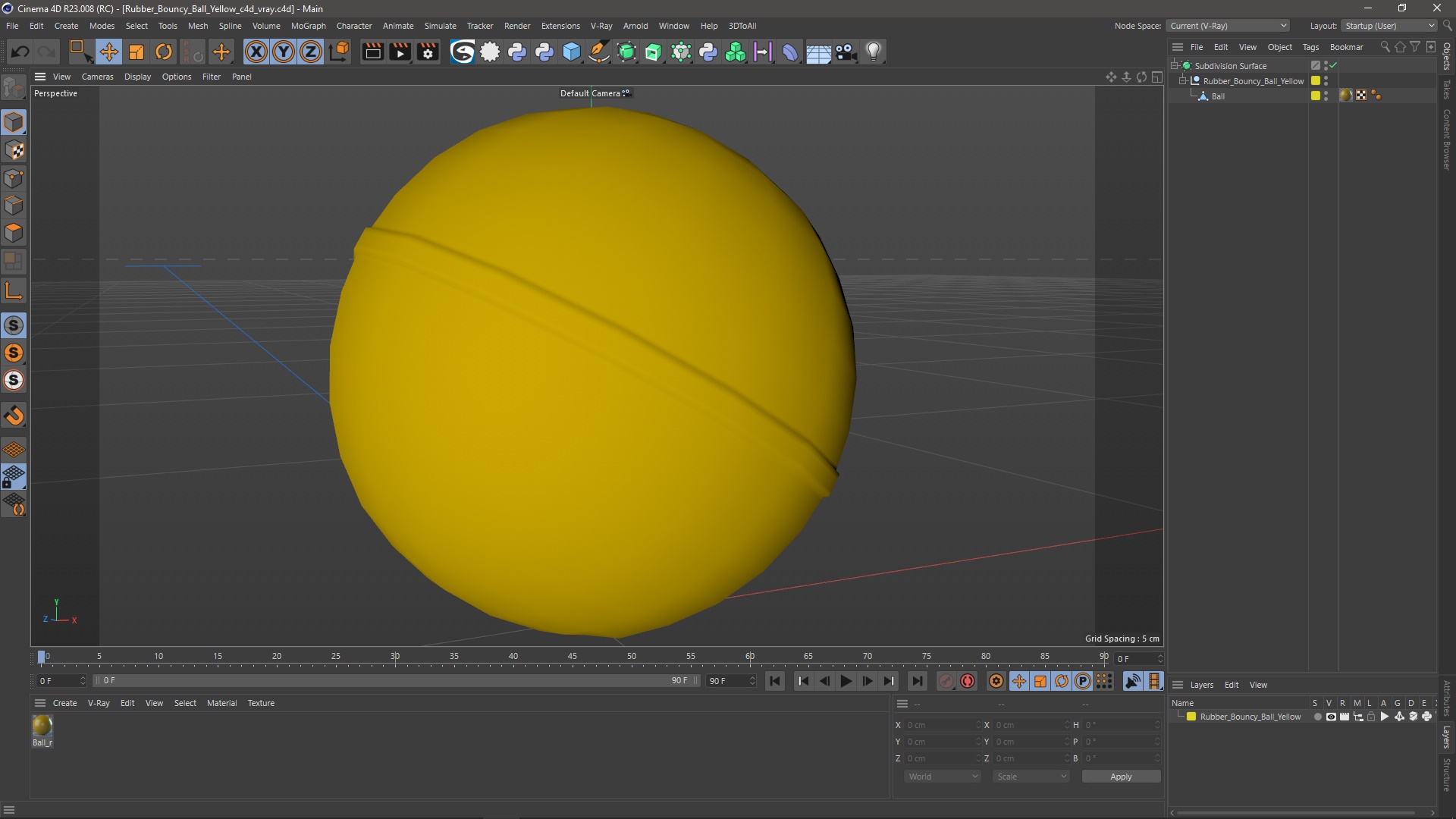
Task: Open Edit Render Settings icon
Action: [x=428, y=52]
